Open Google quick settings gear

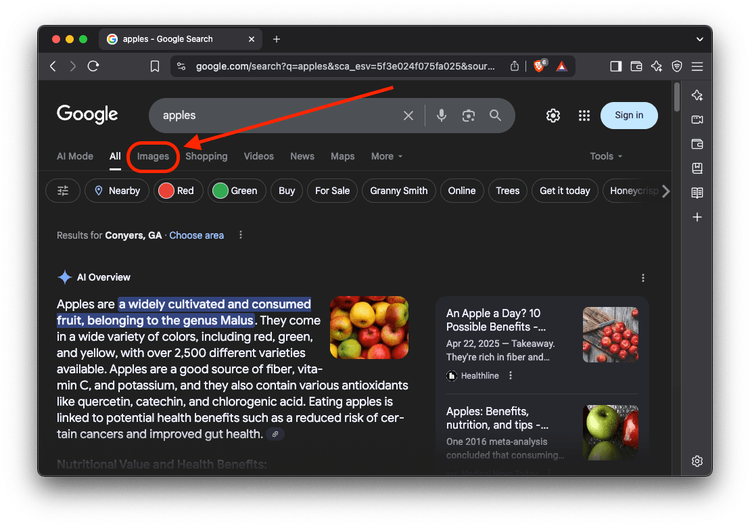point(553,115)
